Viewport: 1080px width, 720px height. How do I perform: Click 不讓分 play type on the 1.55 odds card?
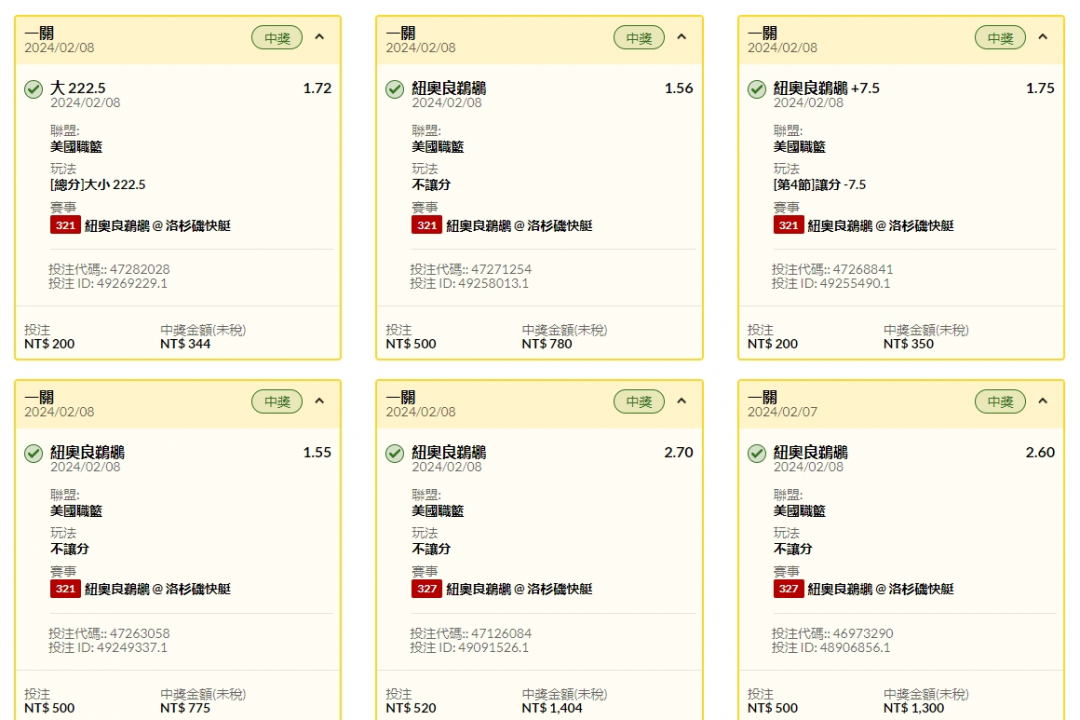click(70, 548)
